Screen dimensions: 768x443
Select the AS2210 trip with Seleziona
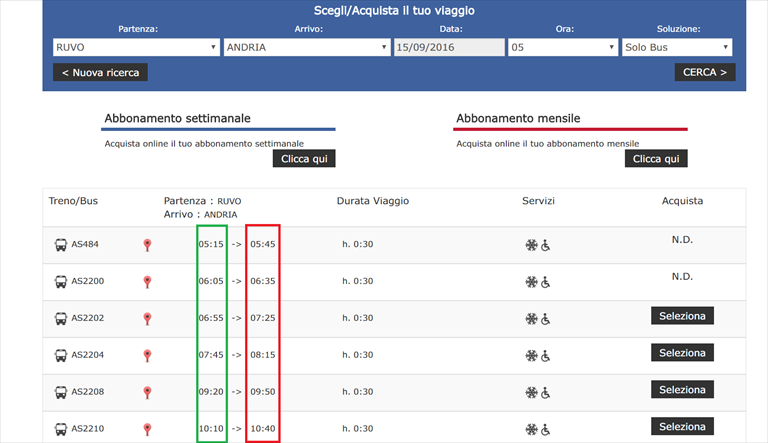682,426
